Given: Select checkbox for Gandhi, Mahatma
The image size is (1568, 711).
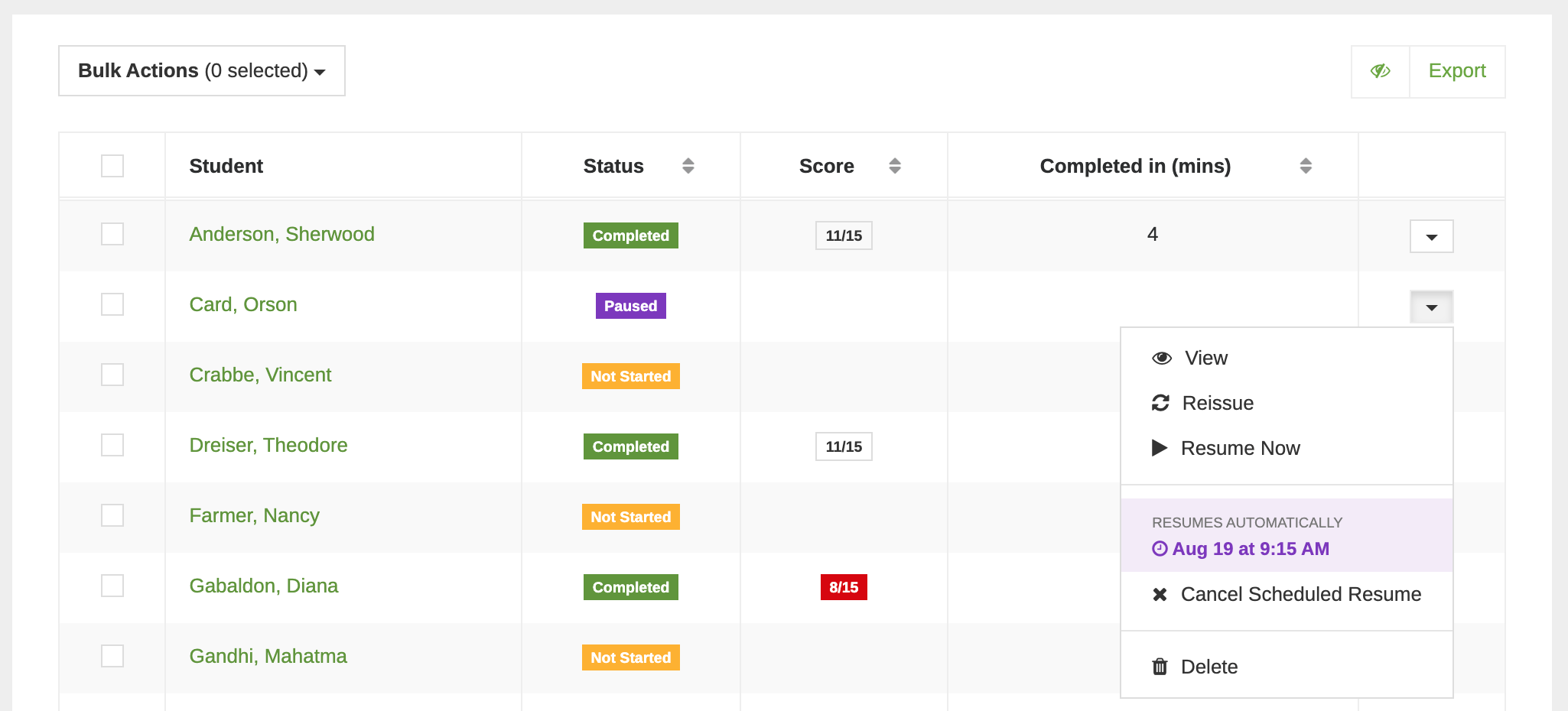Looking at the screenshot, I should tap(112, 656).
